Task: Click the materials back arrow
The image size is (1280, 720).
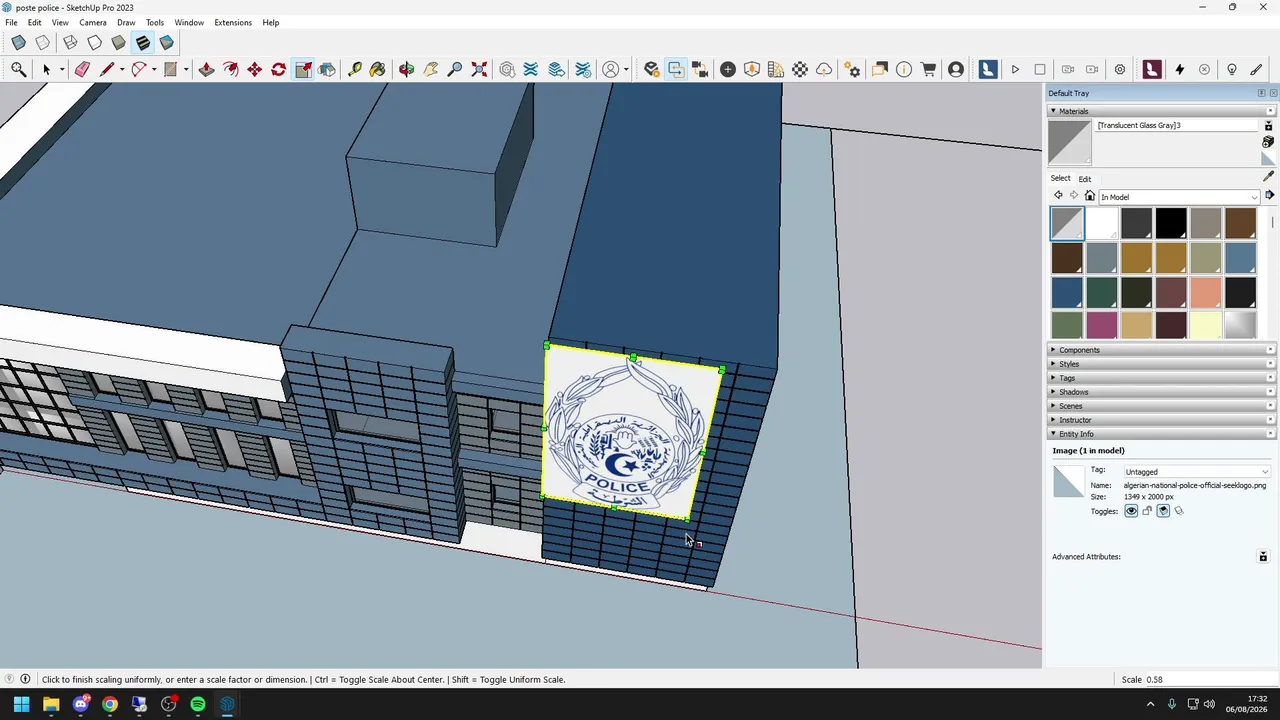Action: tap(1058, 196)
